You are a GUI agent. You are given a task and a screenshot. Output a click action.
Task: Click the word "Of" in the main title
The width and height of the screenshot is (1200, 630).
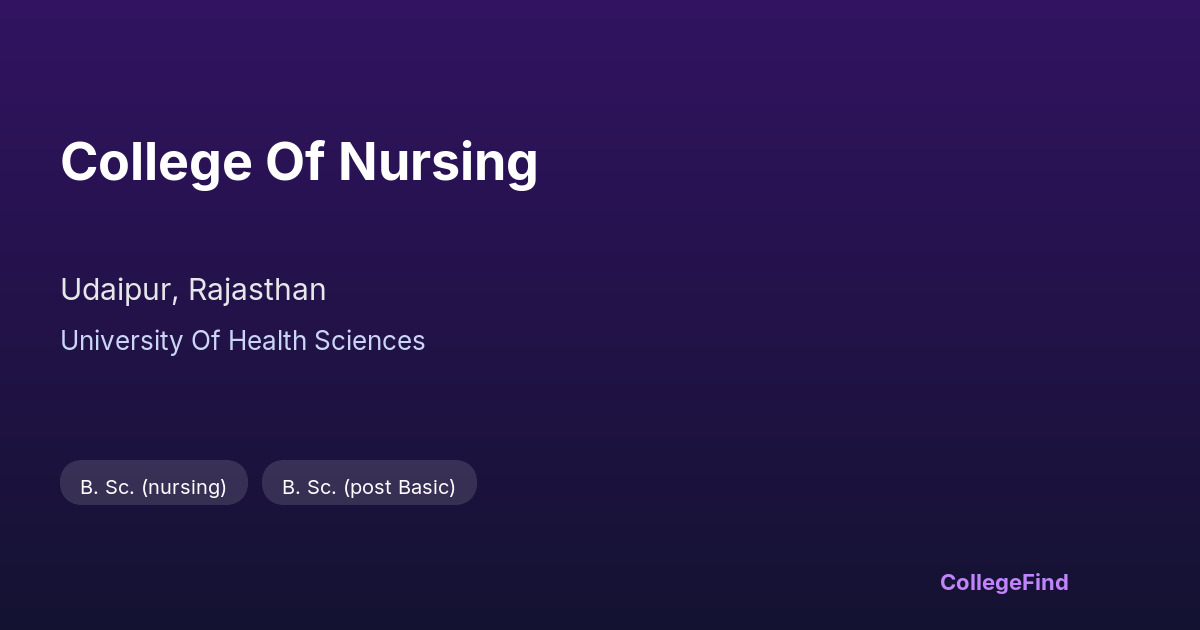pyautogui.click(x=294, y=162)
